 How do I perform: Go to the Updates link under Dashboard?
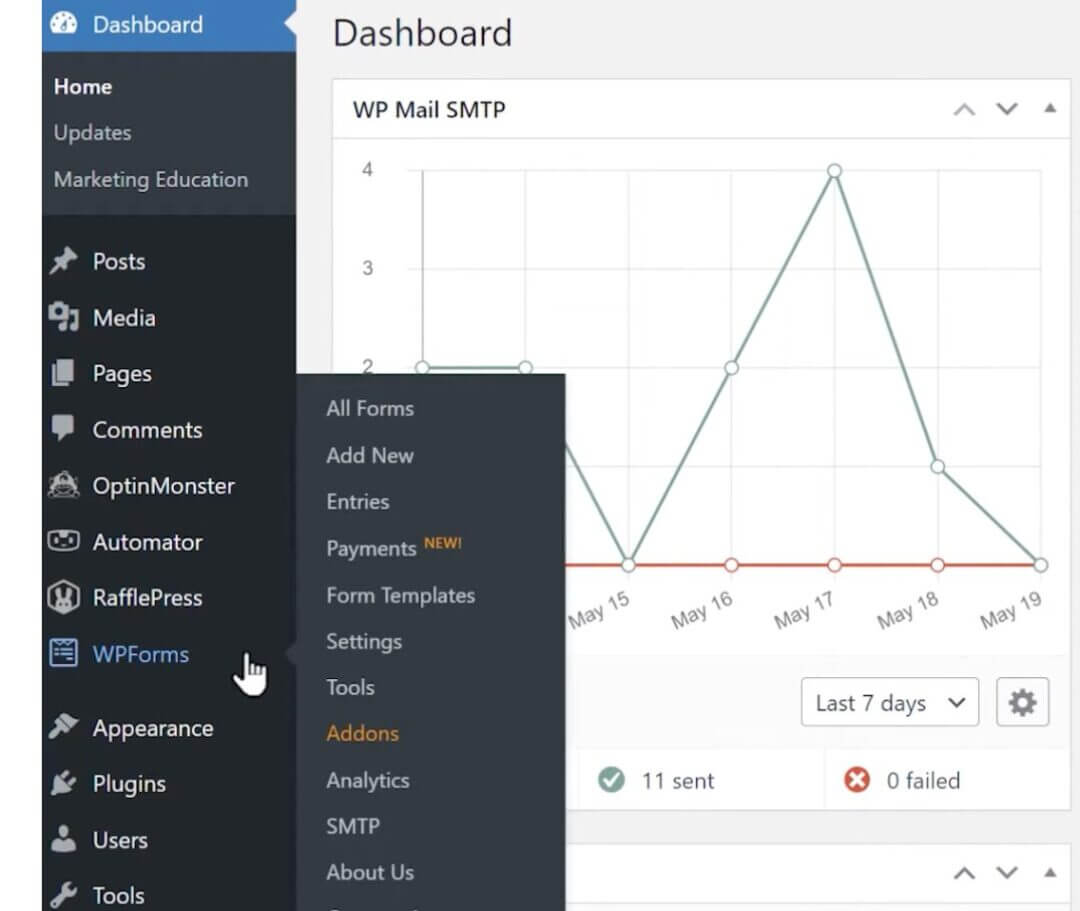point(92,133)
